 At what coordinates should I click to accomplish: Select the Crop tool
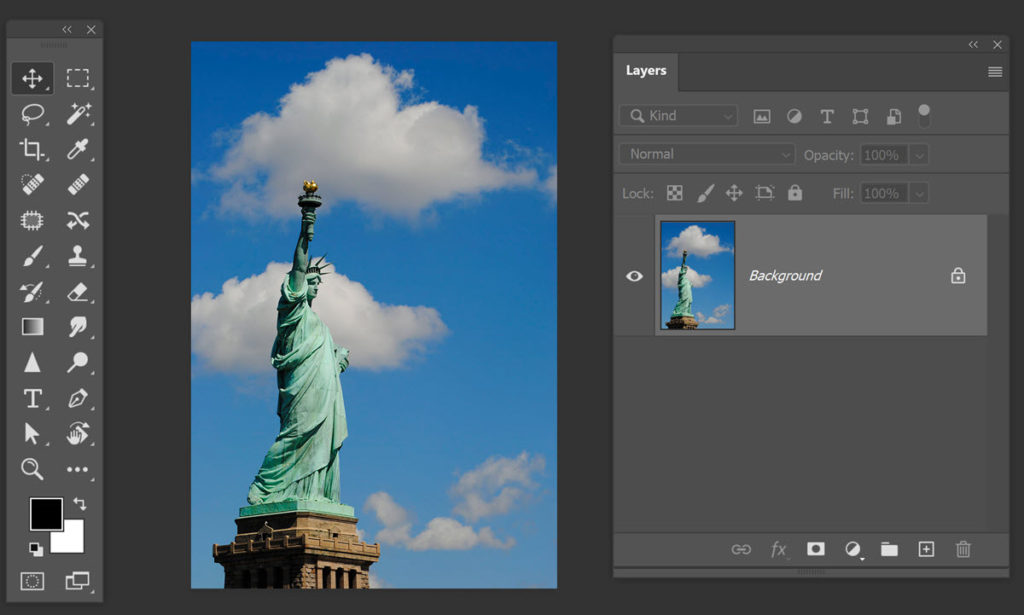click(32, 150)
